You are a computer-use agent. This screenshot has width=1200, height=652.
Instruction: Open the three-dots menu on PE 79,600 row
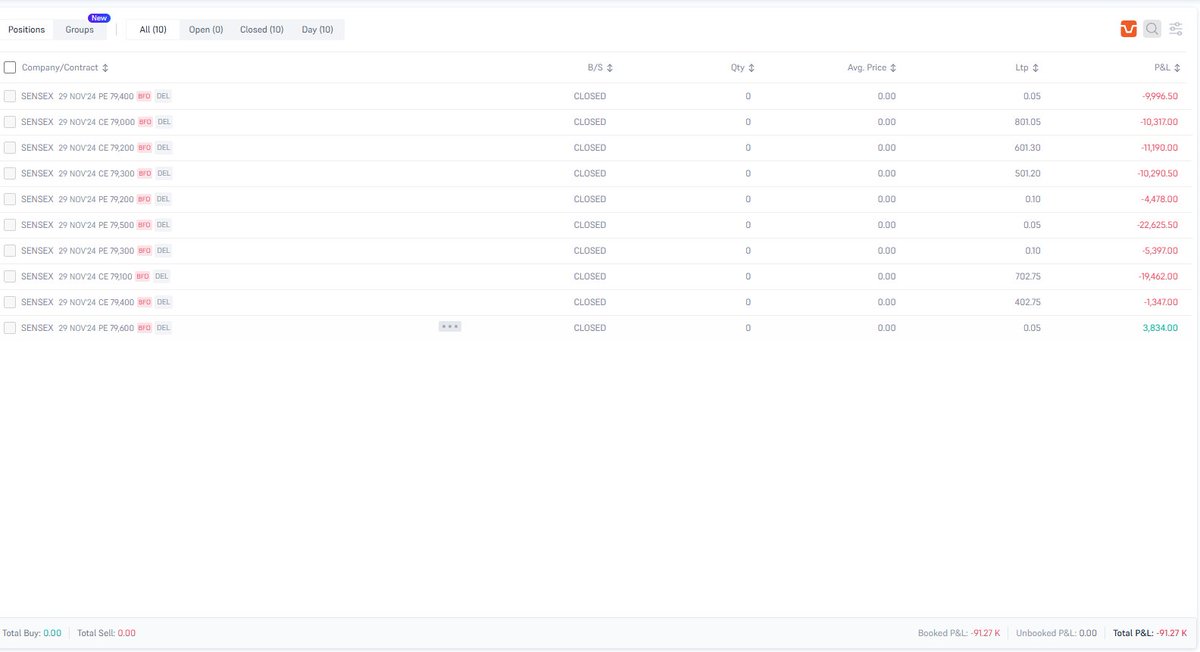450,327
